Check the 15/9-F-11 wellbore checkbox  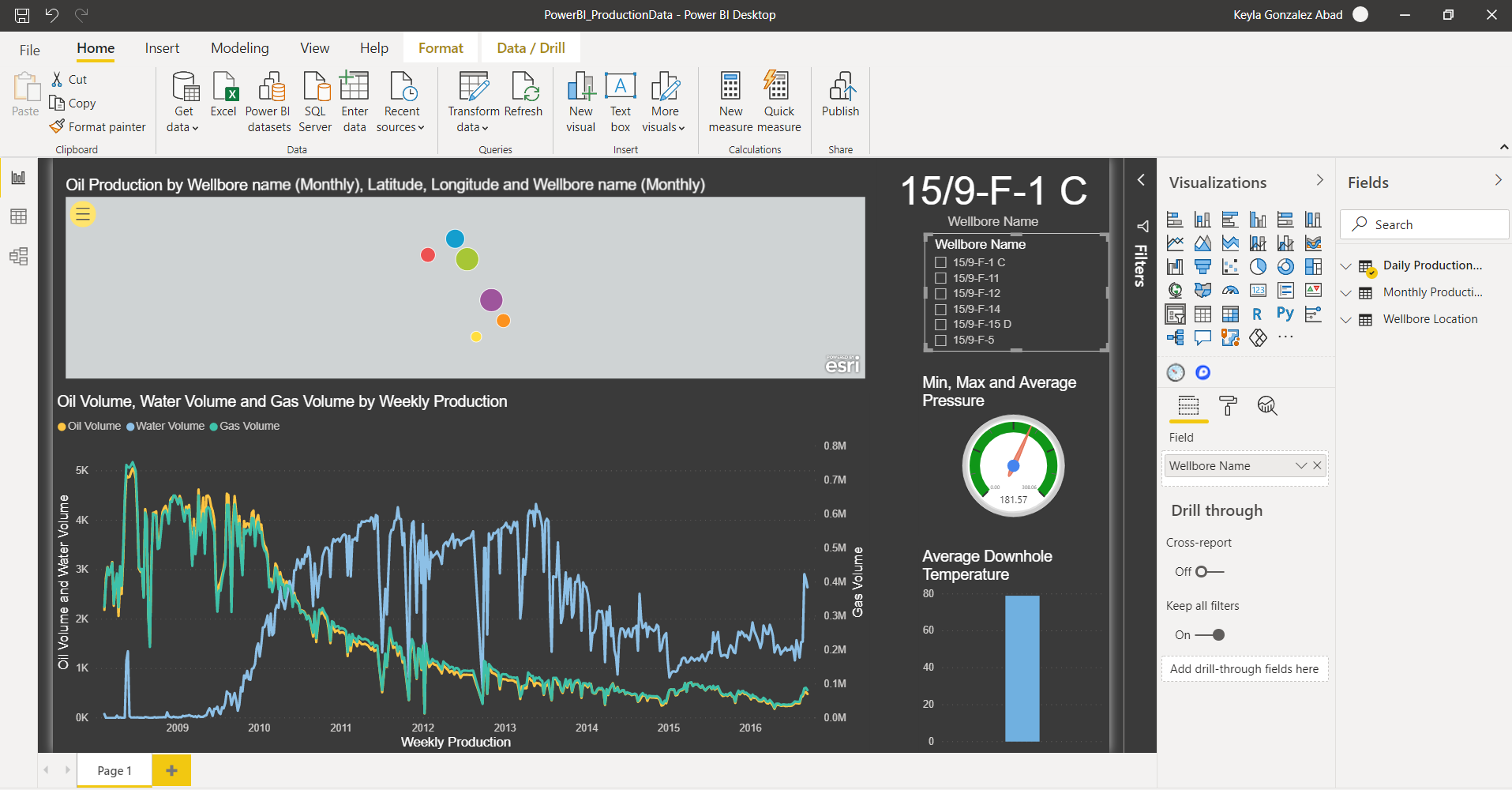pos(940,277)
